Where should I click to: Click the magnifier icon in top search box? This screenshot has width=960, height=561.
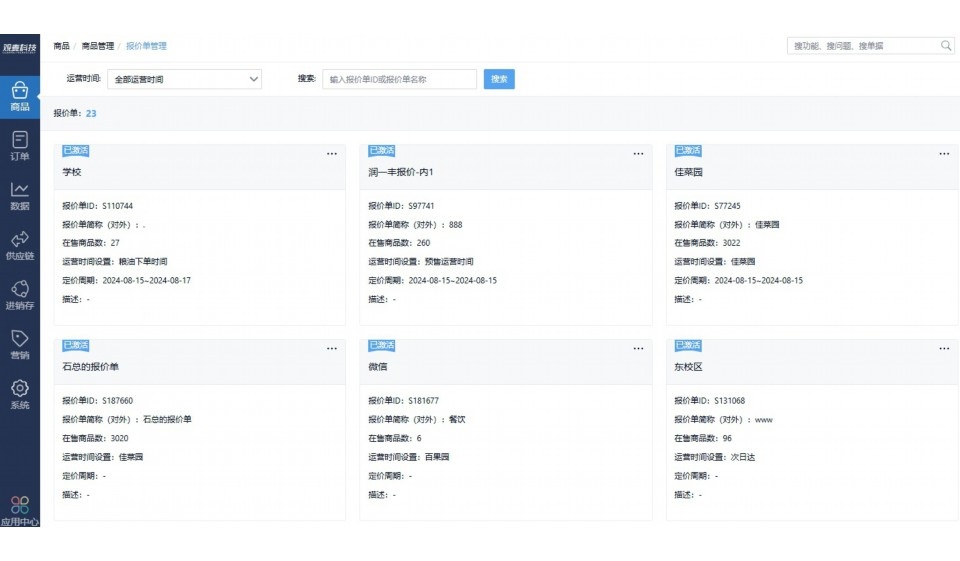[x=946, y=46]
